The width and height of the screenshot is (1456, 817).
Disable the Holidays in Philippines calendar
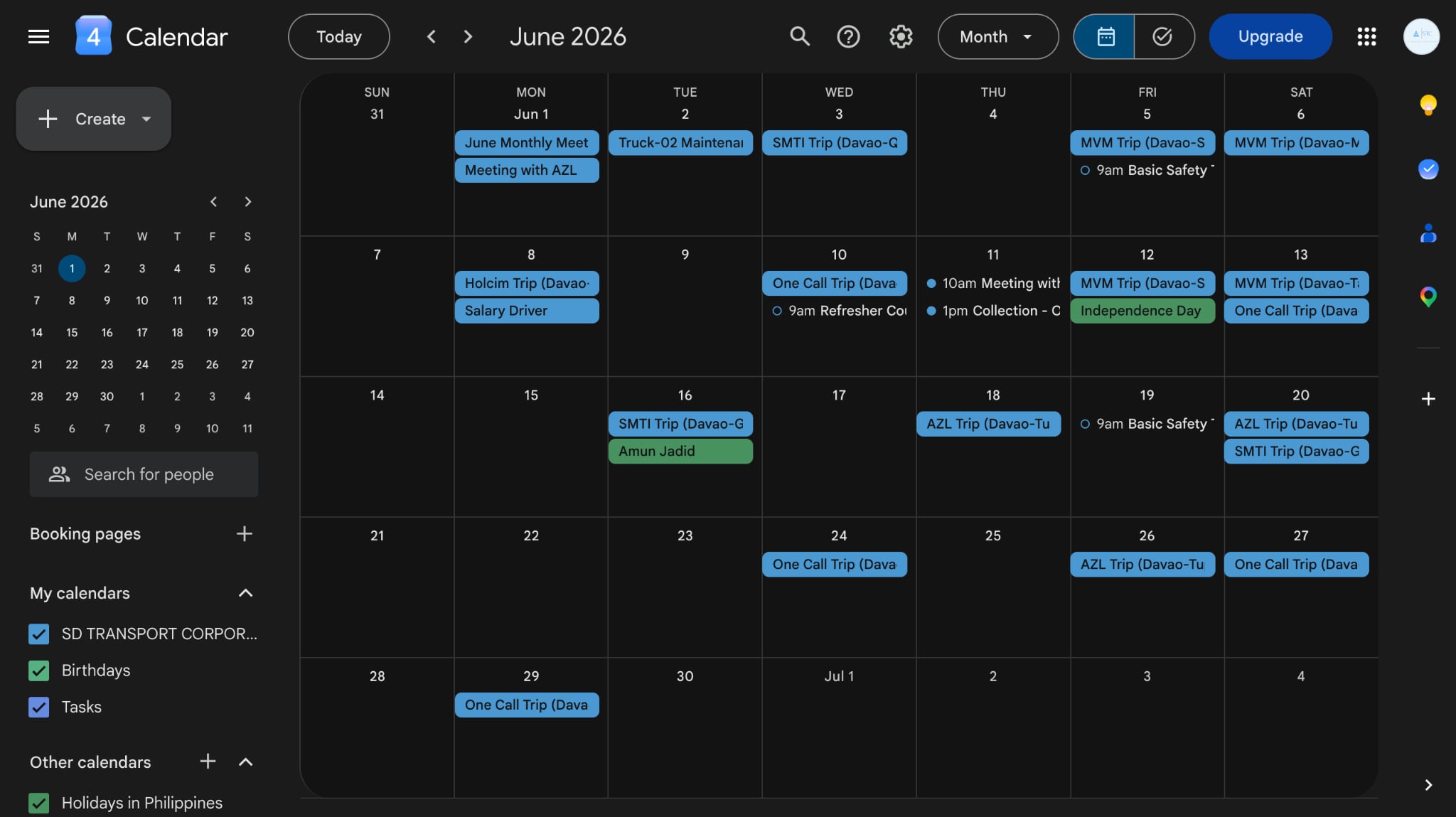point(39,803)
